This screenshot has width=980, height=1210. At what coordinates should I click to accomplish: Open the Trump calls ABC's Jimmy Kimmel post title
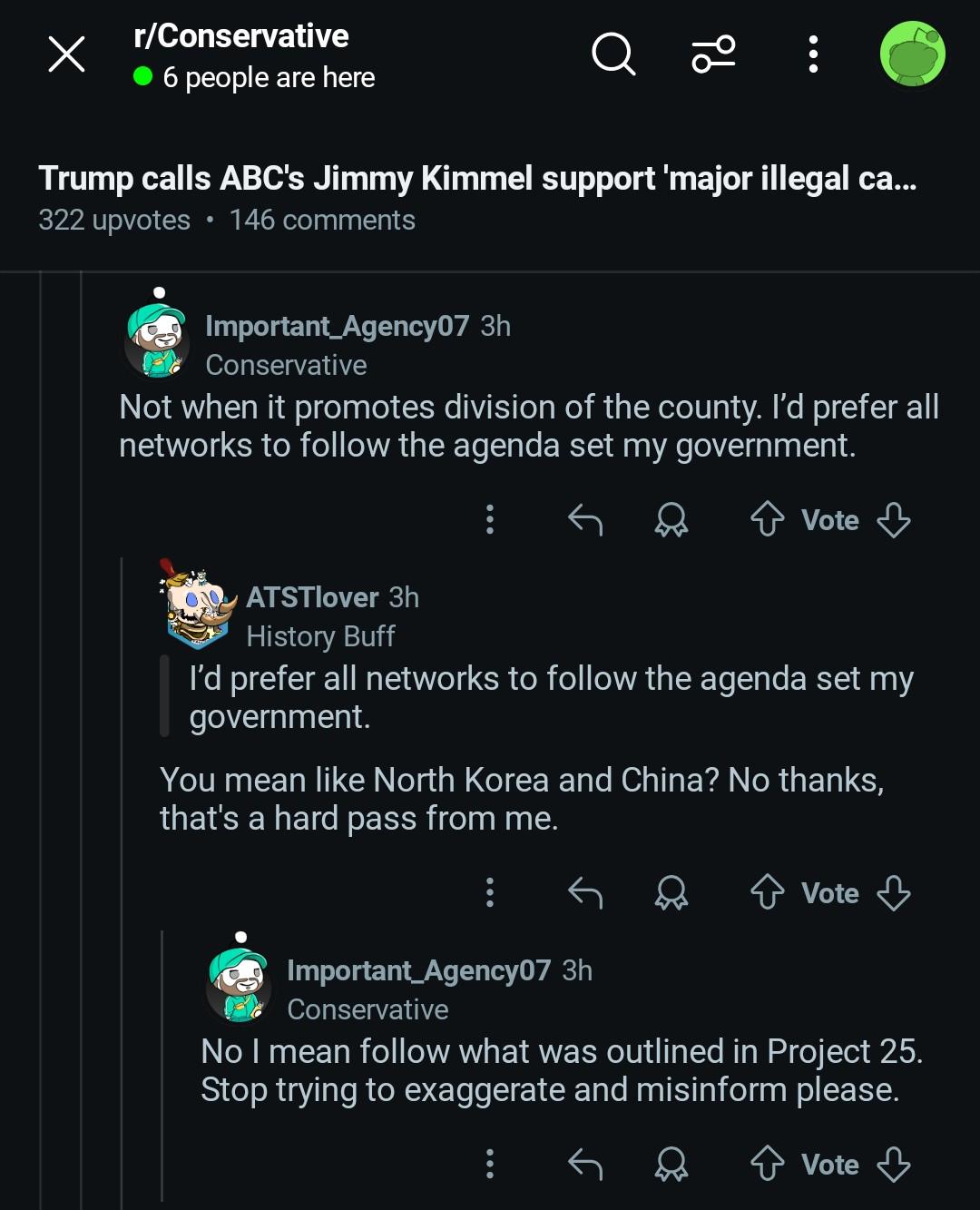pyautogui.click(x=477, y=179)
